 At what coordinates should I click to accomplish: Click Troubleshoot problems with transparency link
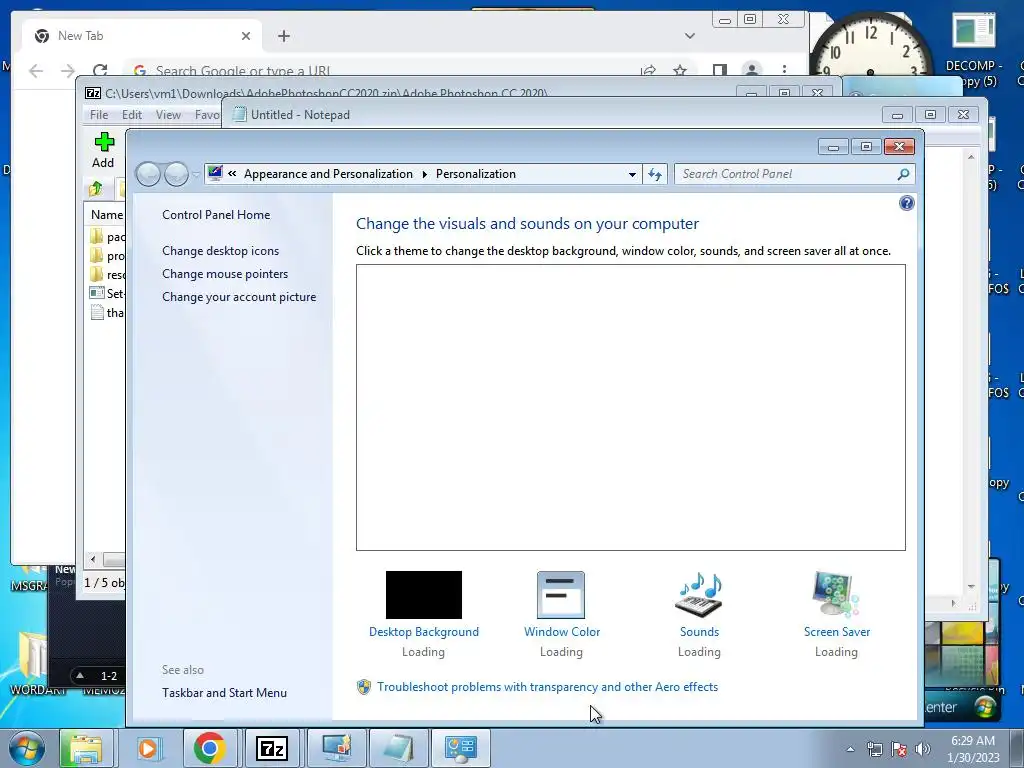point(547,687)
